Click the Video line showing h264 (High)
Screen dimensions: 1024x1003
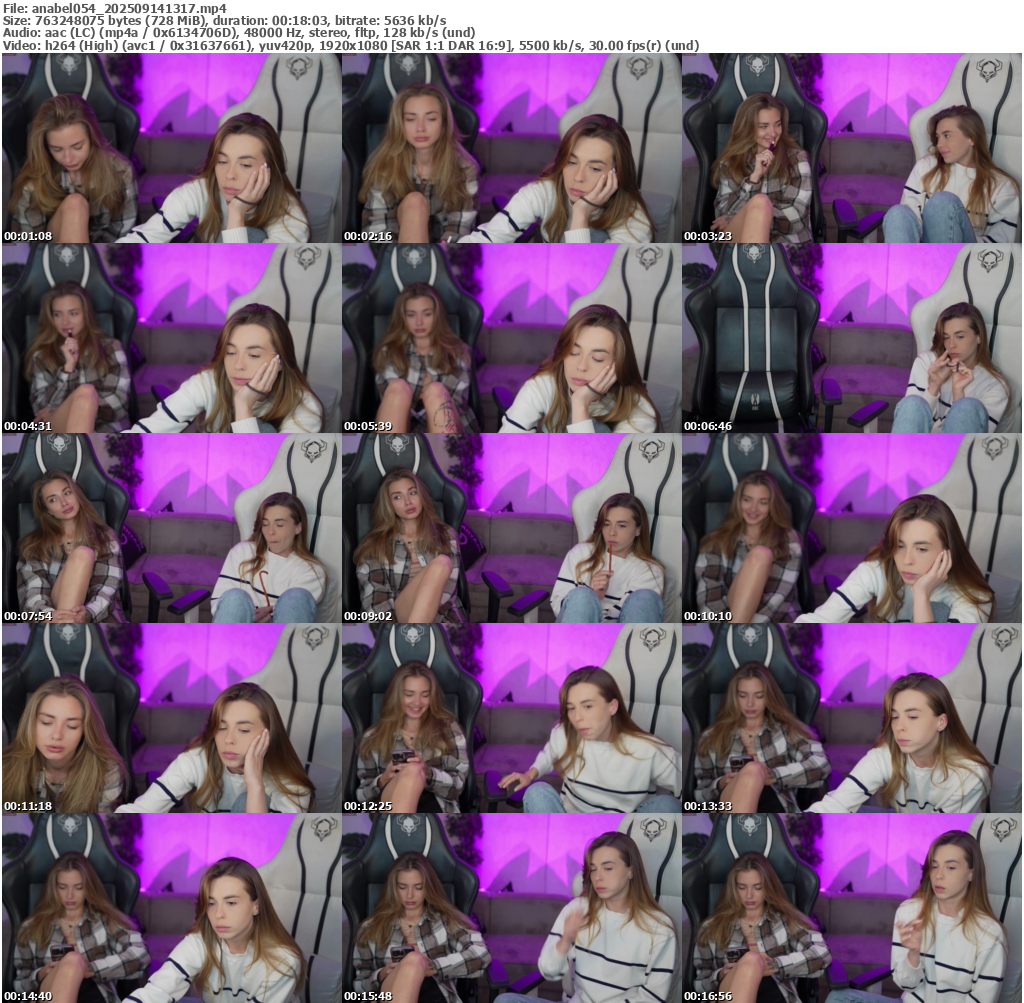[351, 45]
